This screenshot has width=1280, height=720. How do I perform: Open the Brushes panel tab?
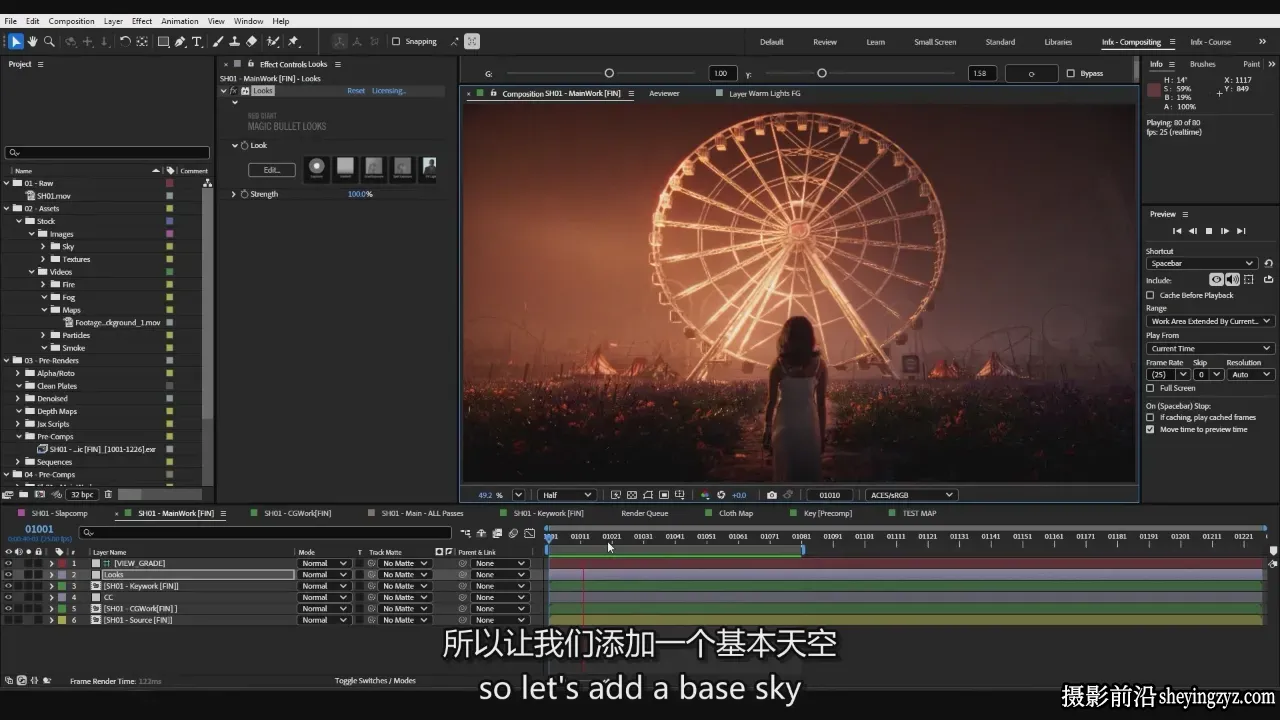click(x=1203, y=64)
